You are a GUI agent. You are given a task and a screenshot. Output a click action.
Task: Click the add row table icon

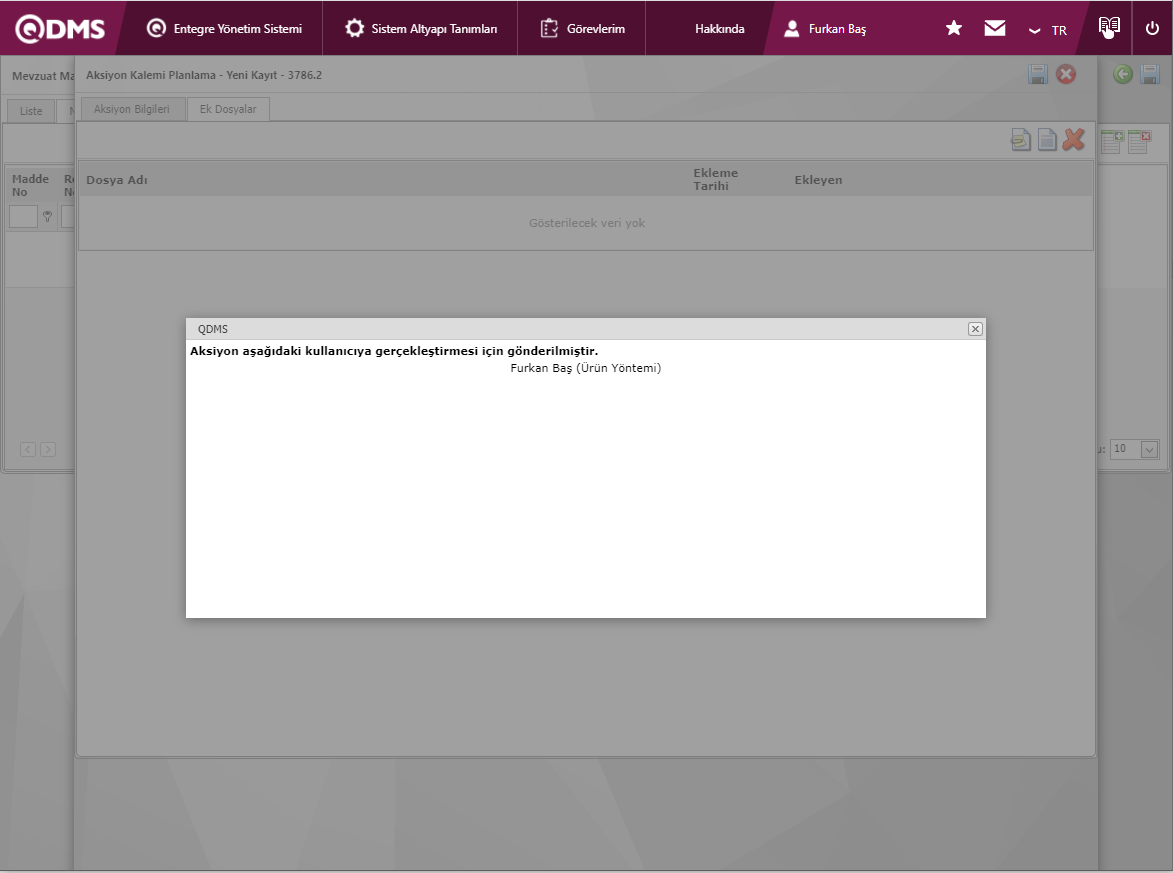pos(1112,141)
